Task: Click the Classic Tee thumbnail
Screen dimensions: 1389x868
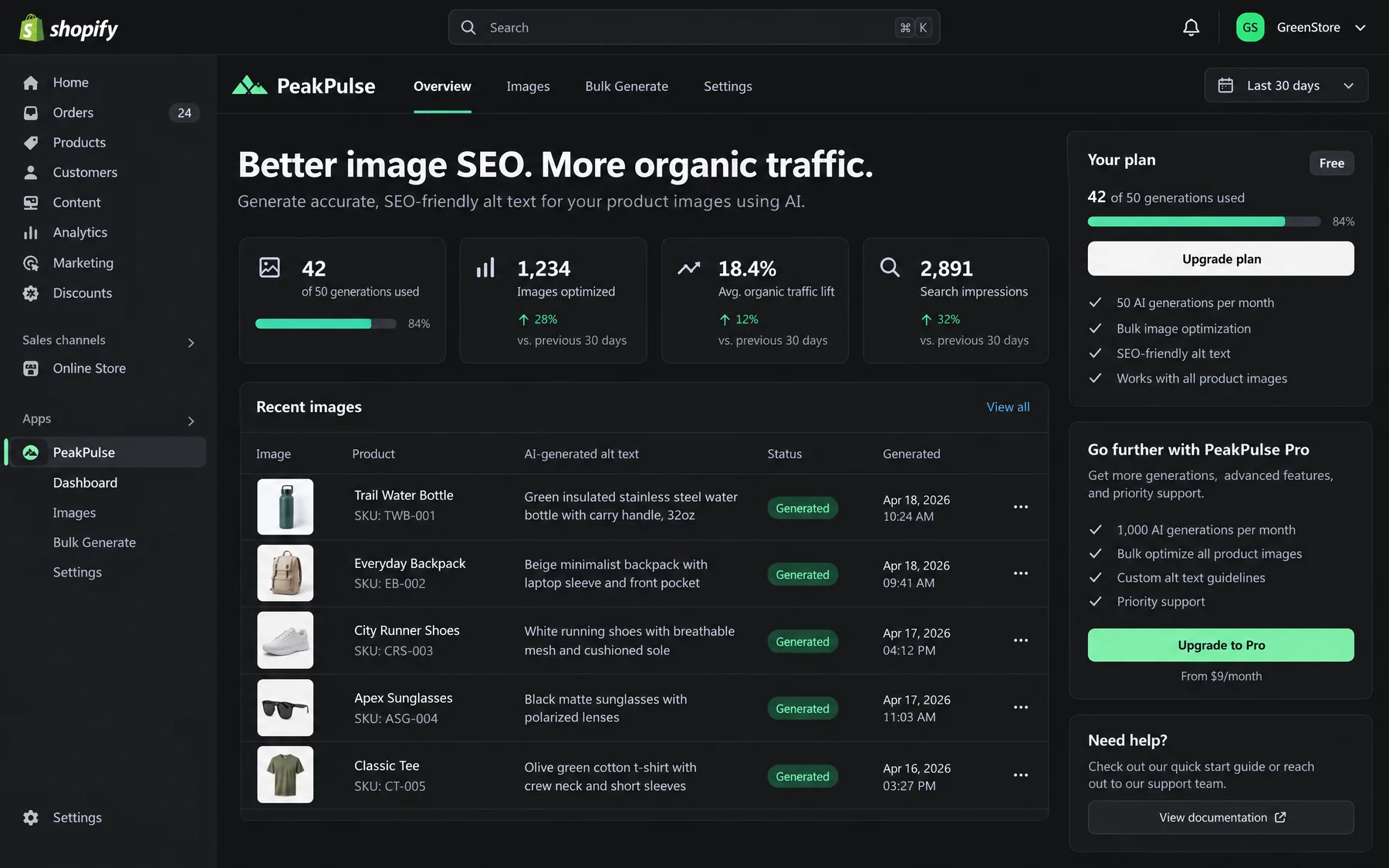Action: pos(286,775)
